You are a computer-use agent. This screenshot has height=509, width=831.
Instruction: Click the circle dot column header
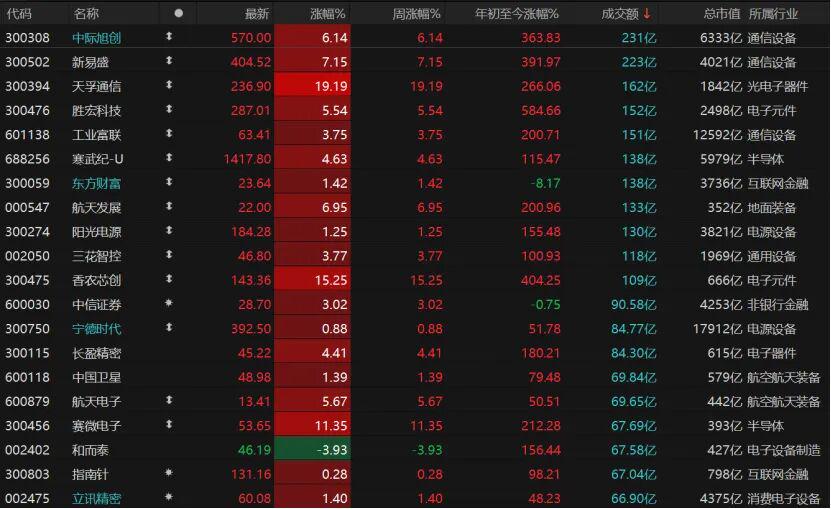tap(179, 13)
